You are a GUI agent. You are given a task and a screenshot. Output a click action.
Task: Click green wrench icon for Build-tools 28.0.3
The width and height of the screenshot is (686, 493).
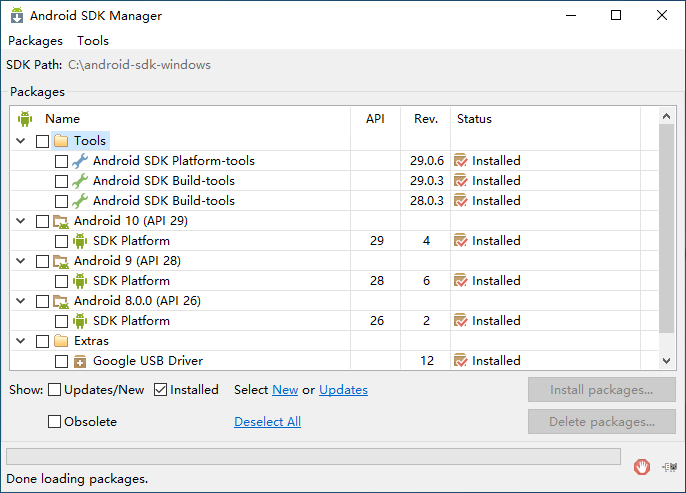(80, 201)
